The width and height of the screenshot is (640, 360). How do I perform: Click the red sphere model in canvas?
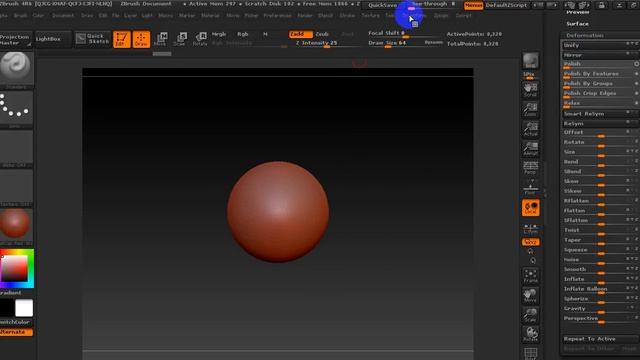[278, 211]
